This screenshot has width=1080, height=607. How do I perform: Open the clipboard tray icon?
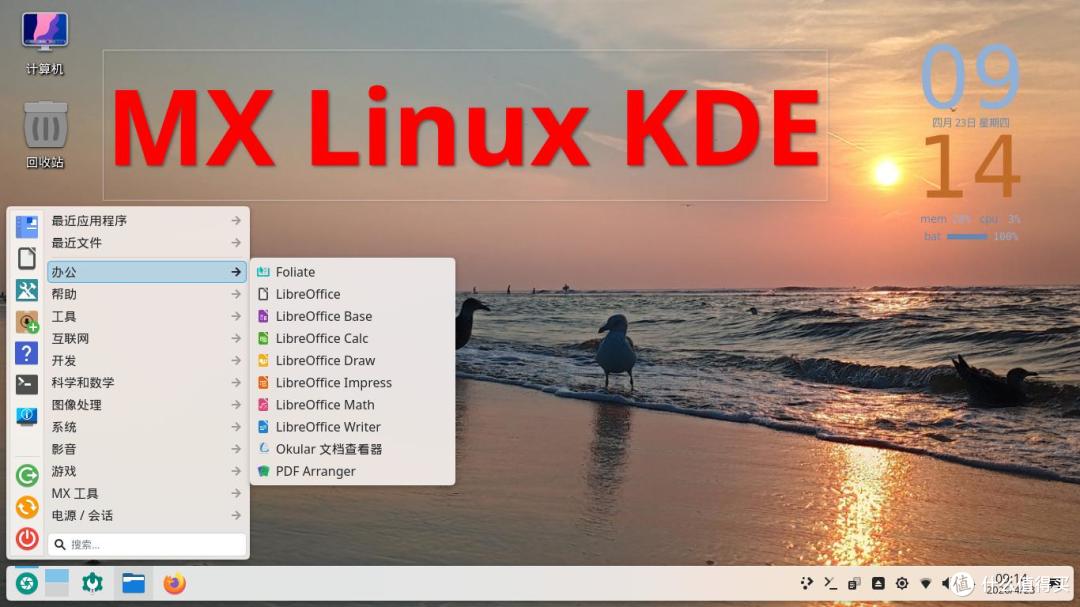[854, 584]
